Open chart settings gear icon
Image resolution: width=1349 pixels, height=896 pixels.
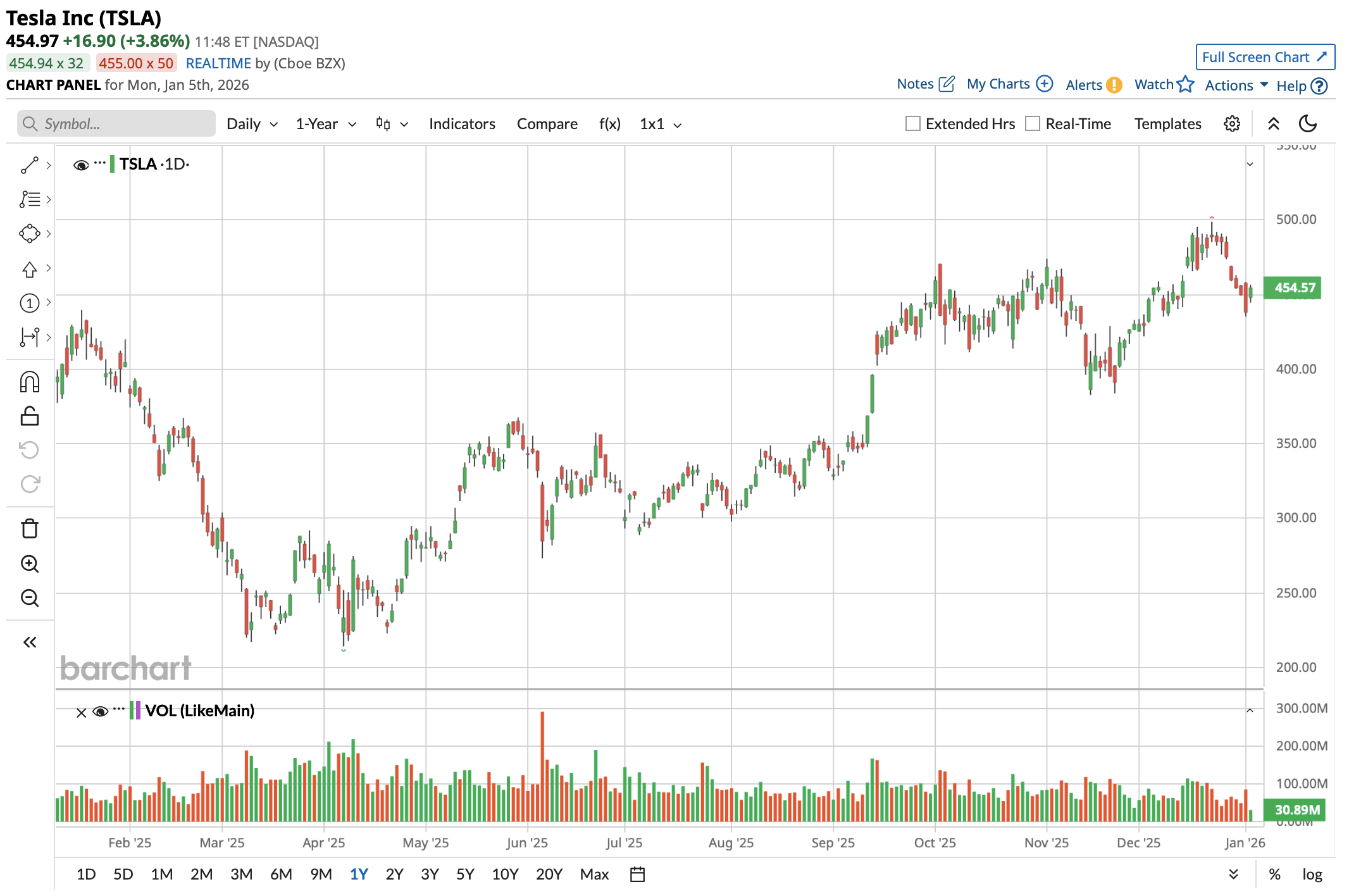tap(1231, 124)
